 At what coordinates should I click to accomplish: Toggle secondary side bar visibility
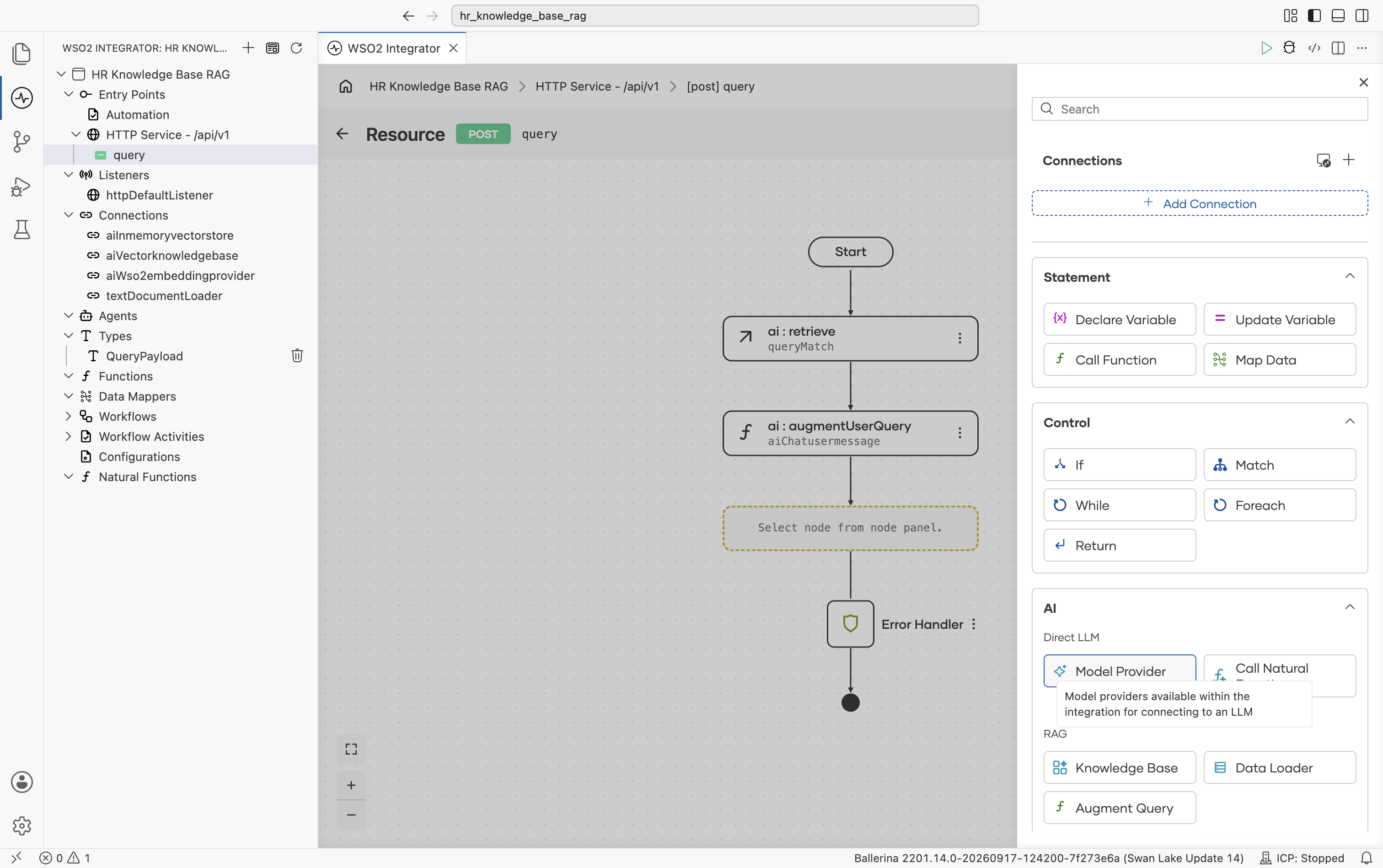point(1362,16)
